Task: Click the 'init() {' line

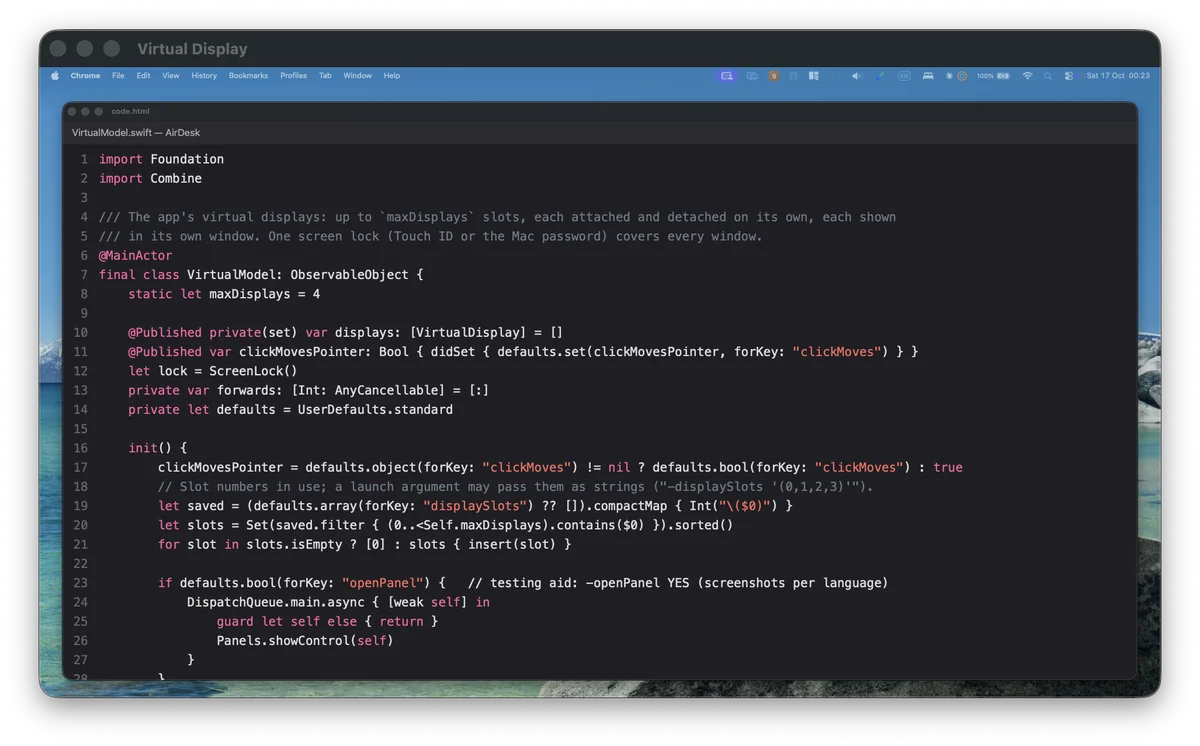Action: (157, 448)
